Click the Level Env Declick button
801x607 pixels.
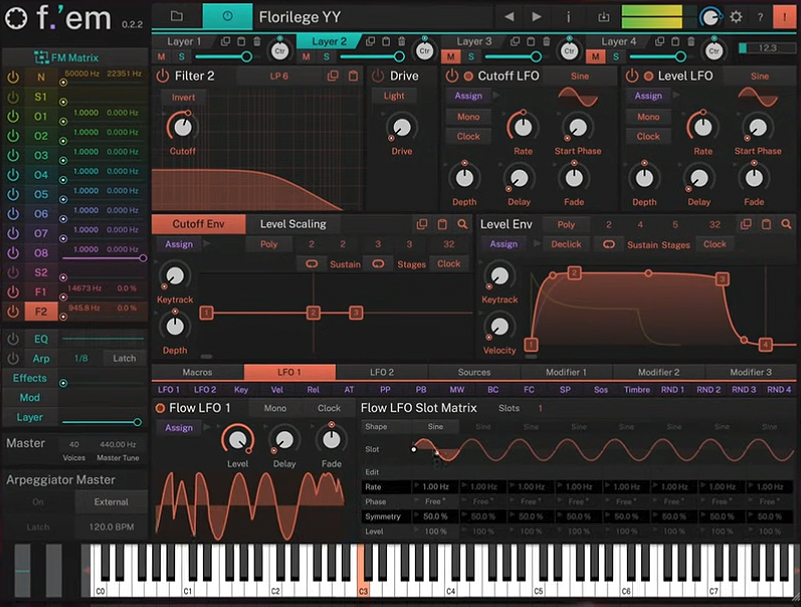[566, 244]
